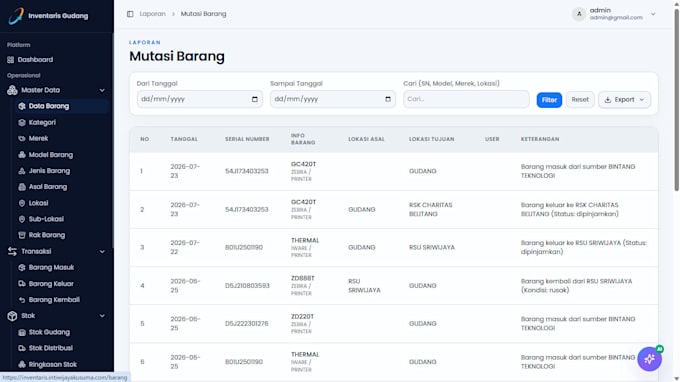Click the Master Data cubes icon
680x382 pixels.
(12, 90)
